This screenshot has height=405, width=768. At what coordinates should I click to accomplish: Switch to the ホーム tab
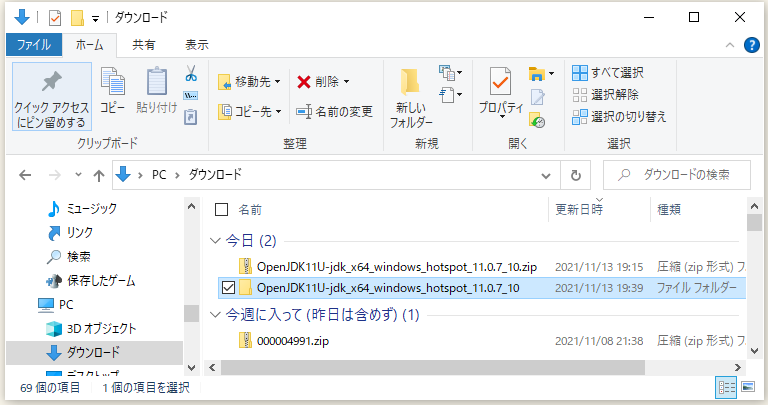[x=90, y=45]
